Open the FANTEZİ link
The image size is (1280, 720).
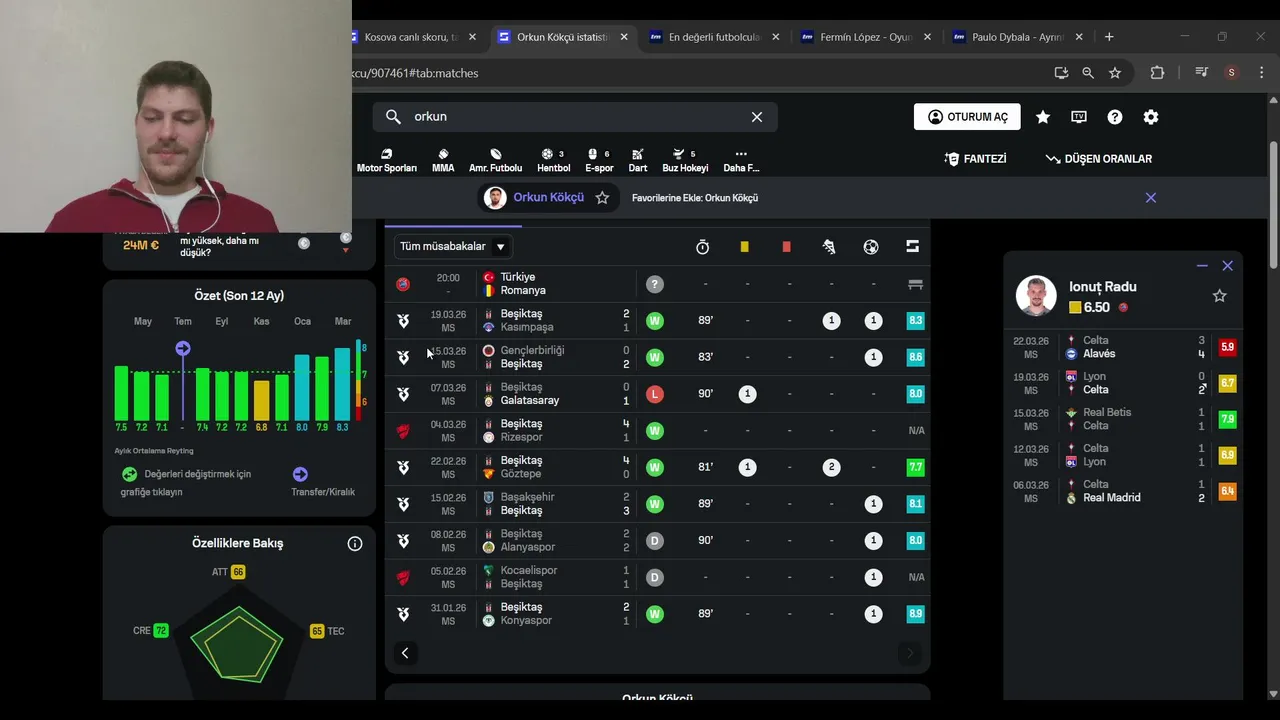point(975,159)
